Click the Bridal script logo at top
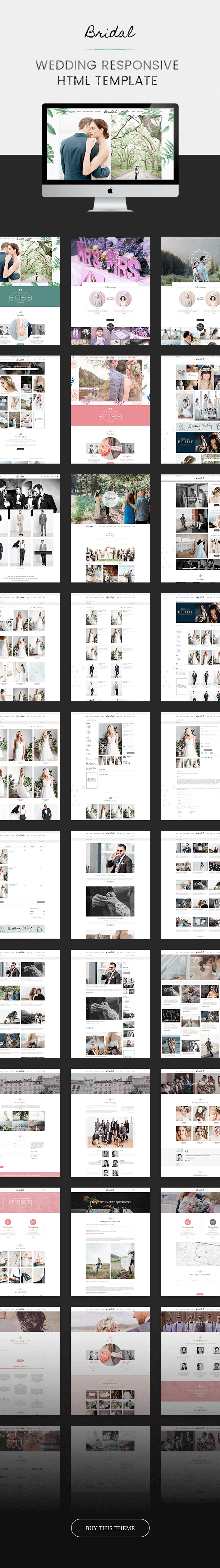220x1568 pixels. point(110,32)
